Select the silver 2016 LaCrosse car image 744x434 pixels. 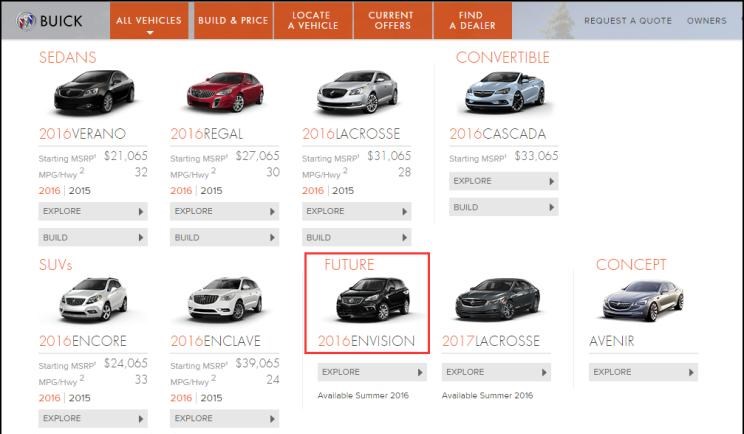(357, 91)
